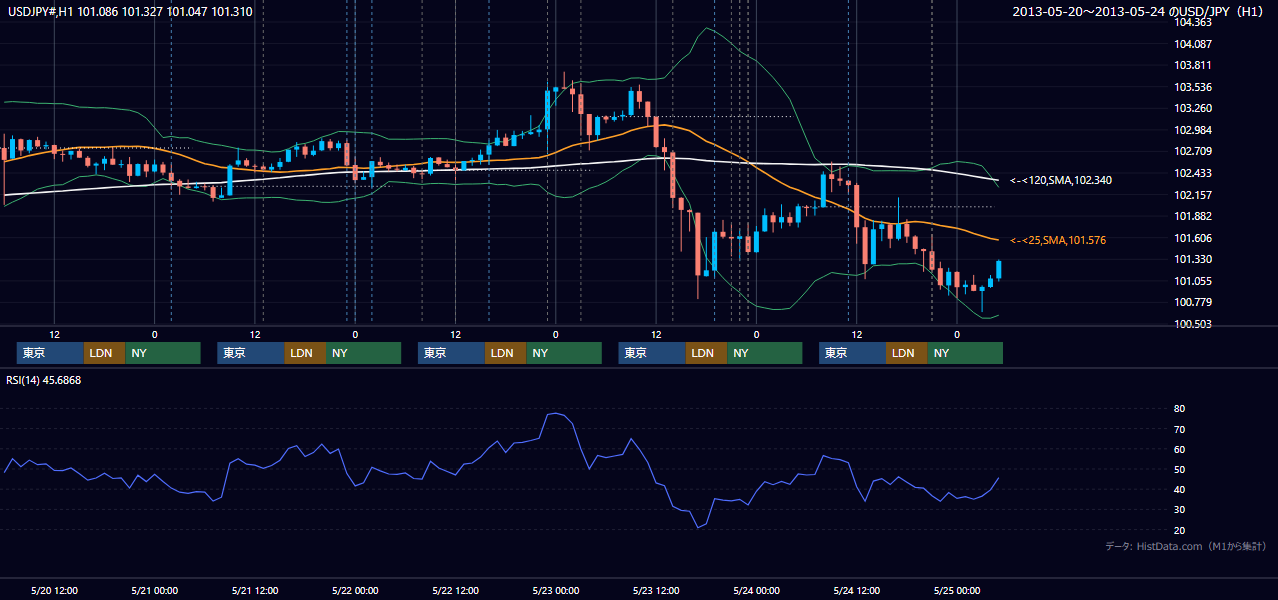Click the RSI scale value 40
1278x600 pixels.
click(x=1179, y=489)
